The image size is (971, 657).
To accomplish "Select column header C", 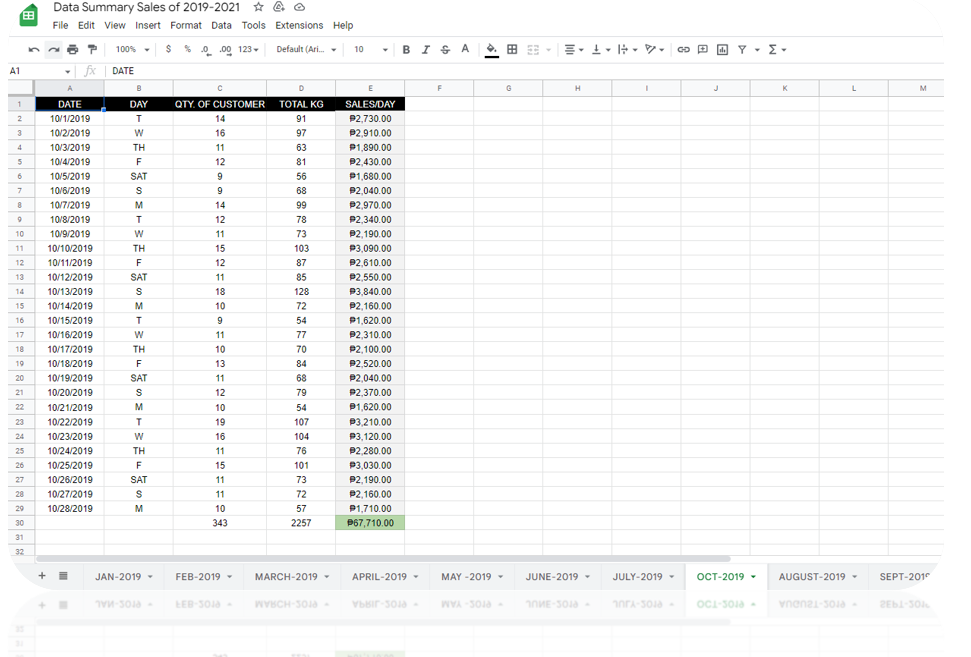I will [220, 89].
